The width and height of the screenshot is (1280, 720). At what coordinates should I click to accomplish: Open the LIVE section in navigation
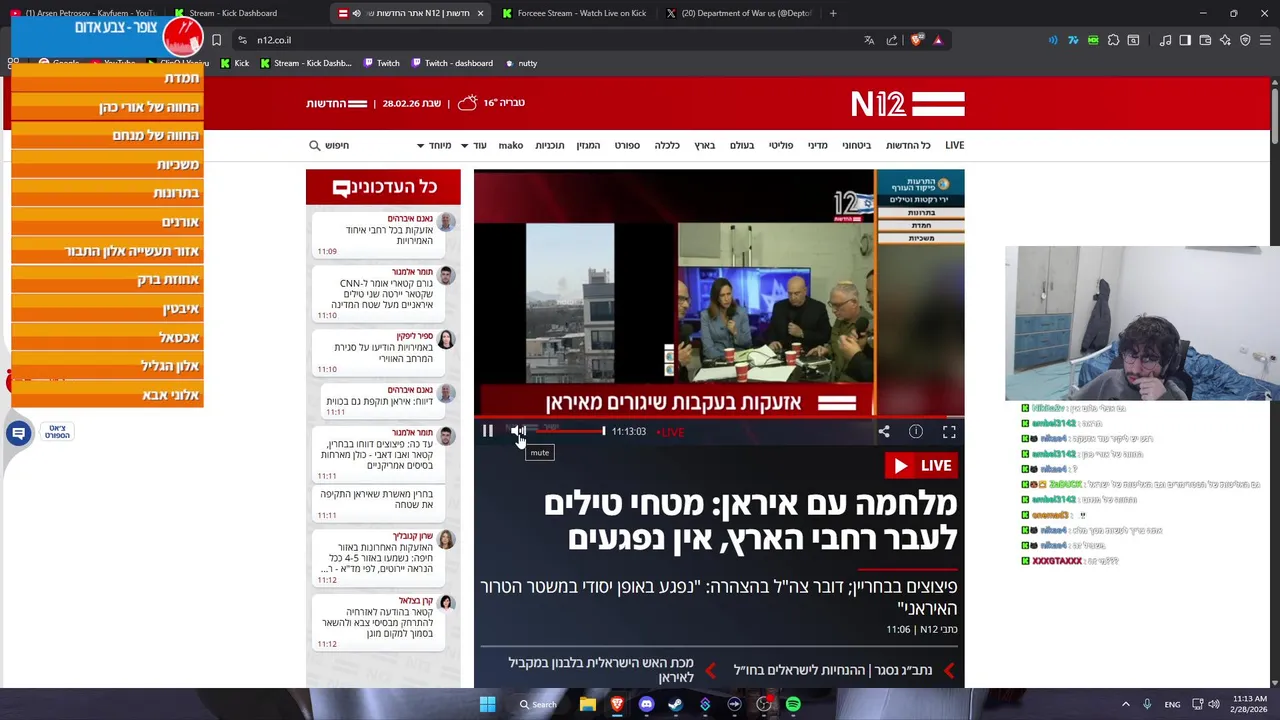[955, 145]
